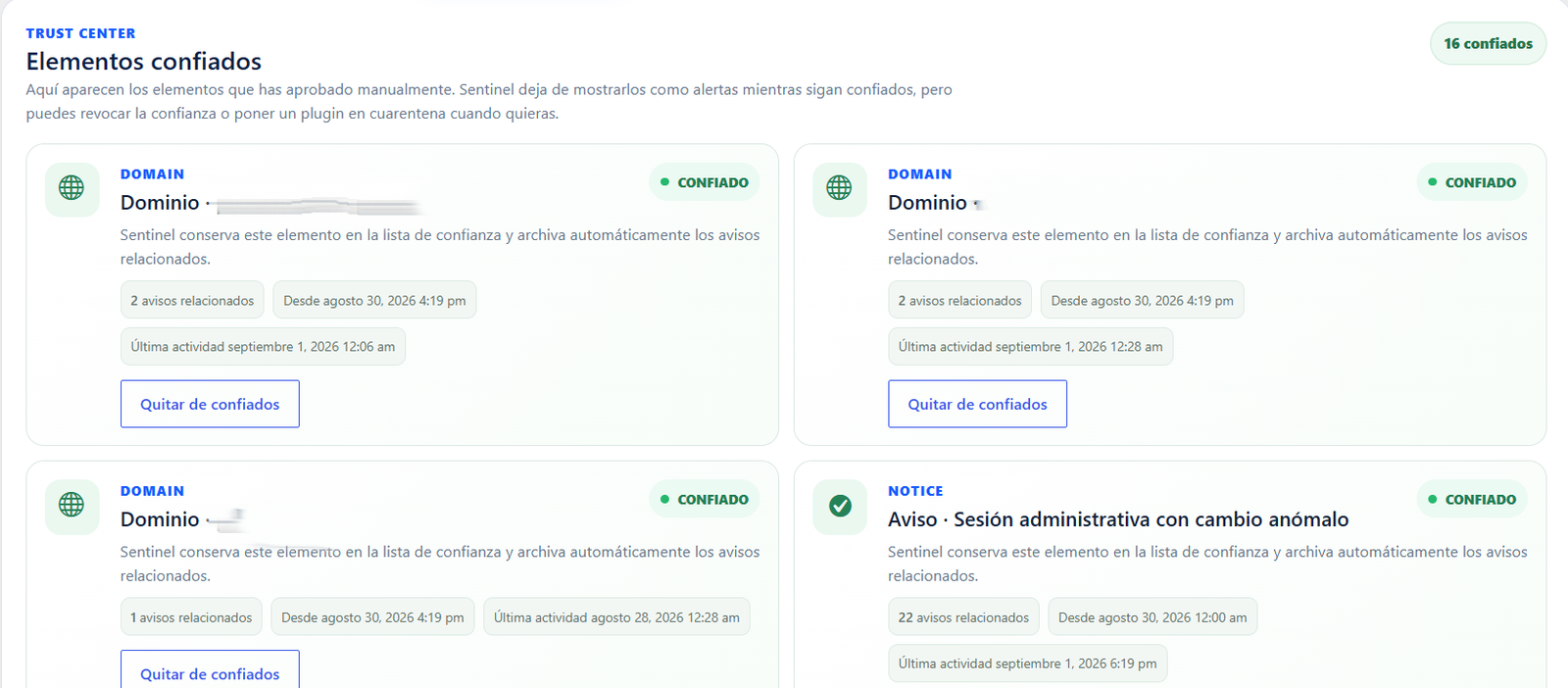
Task: Click 2 avisos relacionados above Última actividad 12:06 am
Action: click(192, 301)
